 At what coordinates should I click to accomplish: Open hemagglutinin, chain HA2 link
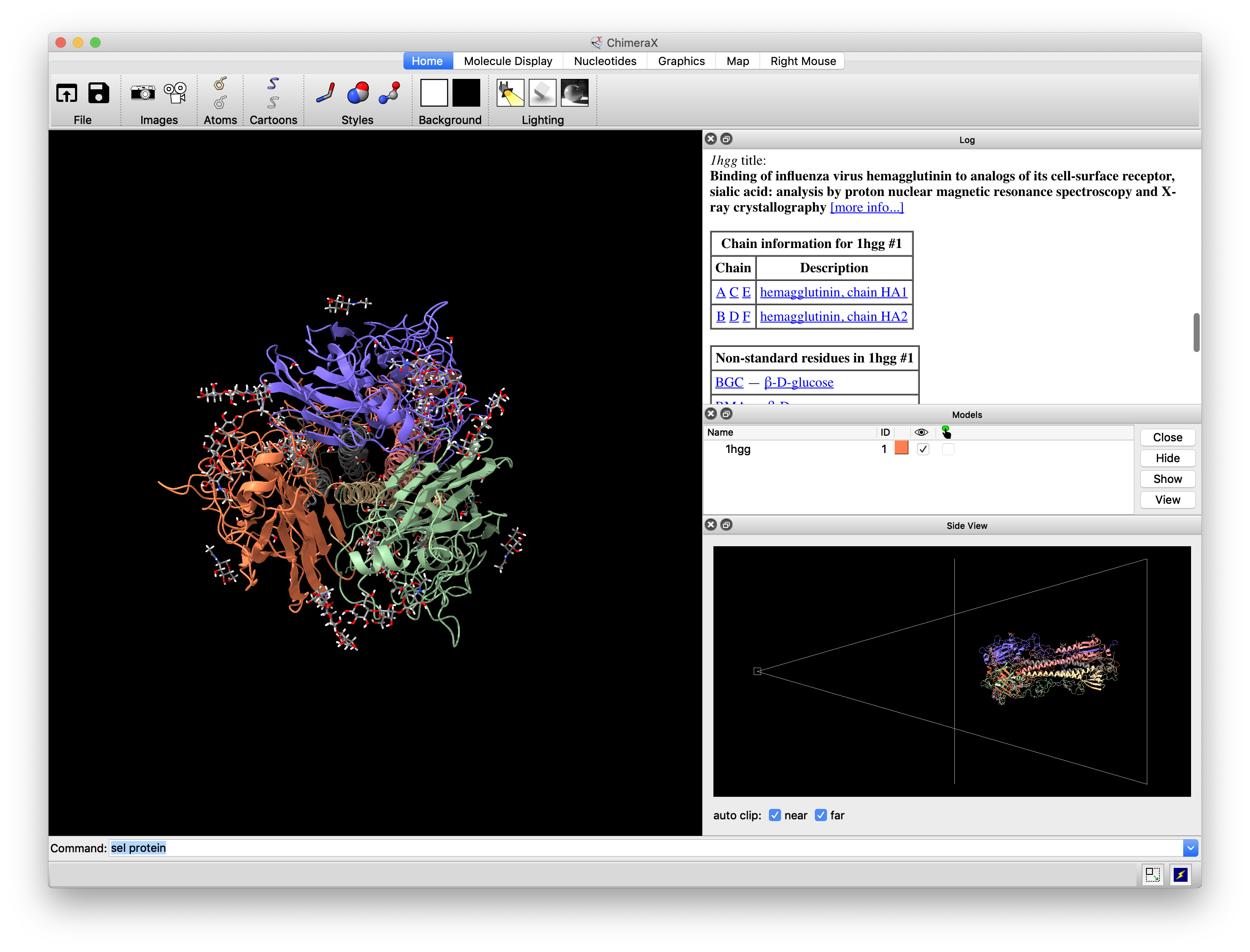(x=833, y=316)
